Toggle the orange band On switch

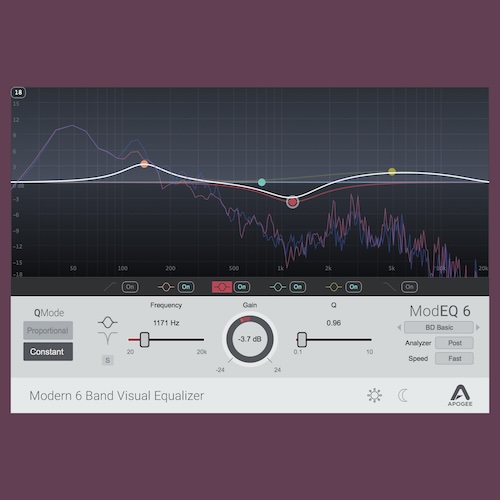click(x=186, y=287)
